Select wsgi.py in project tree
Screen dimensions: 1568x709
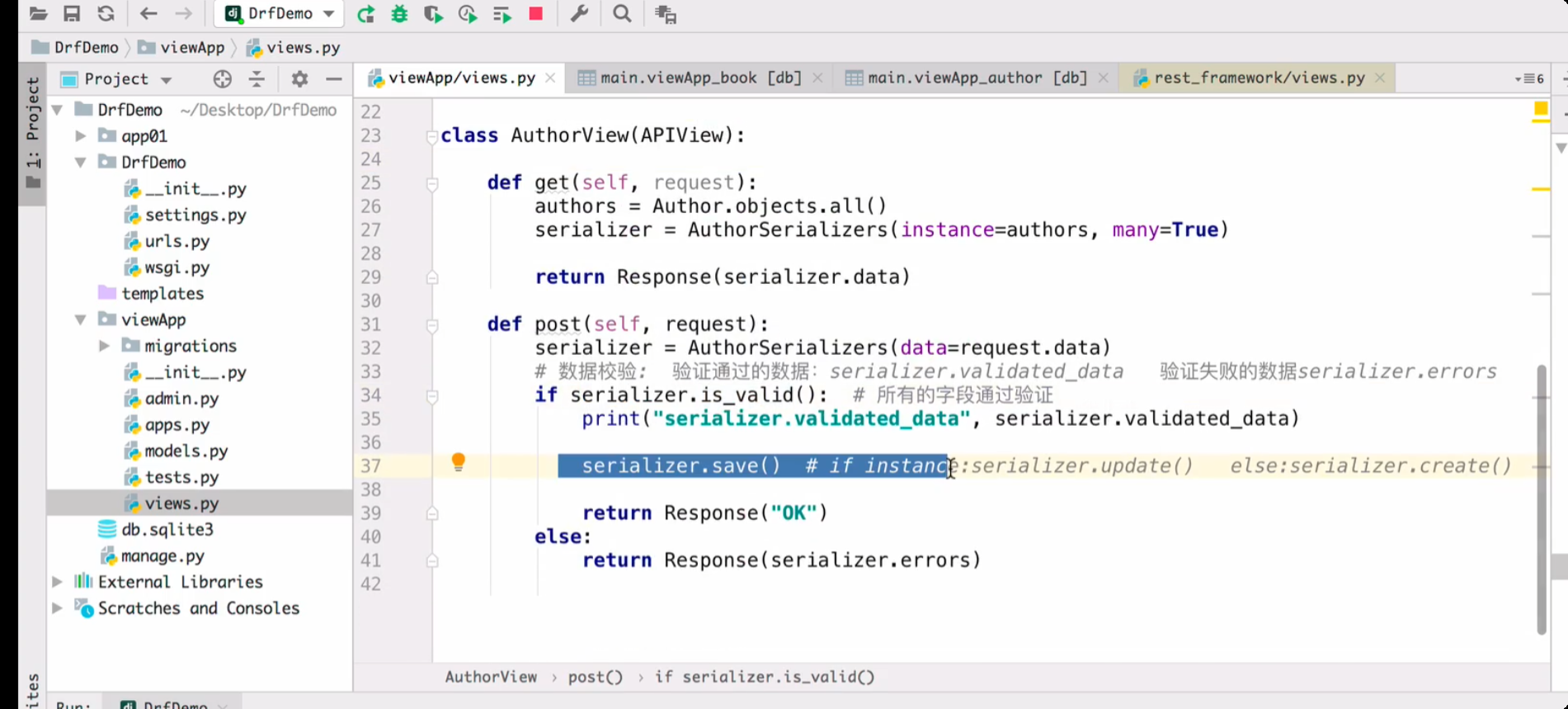[x=177, y=267]
